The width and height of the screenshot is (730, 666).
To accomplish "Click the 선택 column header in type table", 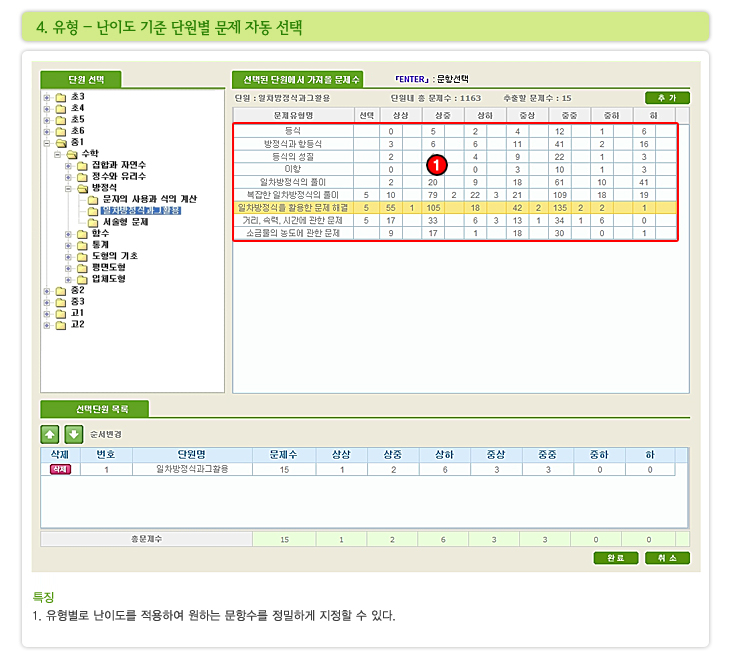I will tap(367, 115).
